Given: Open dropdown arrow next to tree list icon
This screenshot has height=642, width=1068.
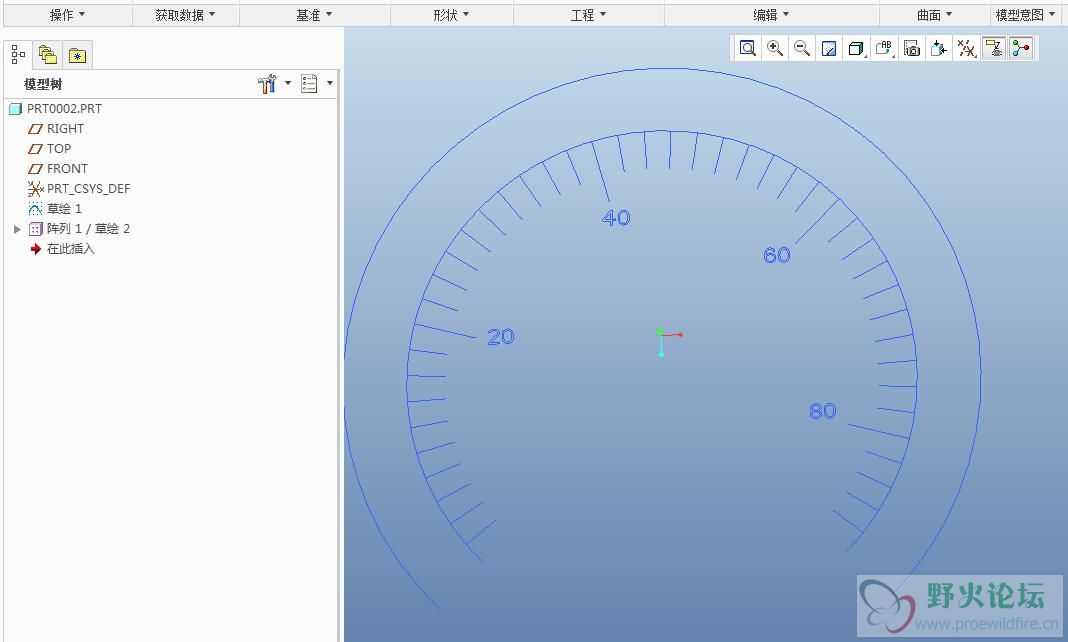Looking at the screenshot, I should [330, 83].
